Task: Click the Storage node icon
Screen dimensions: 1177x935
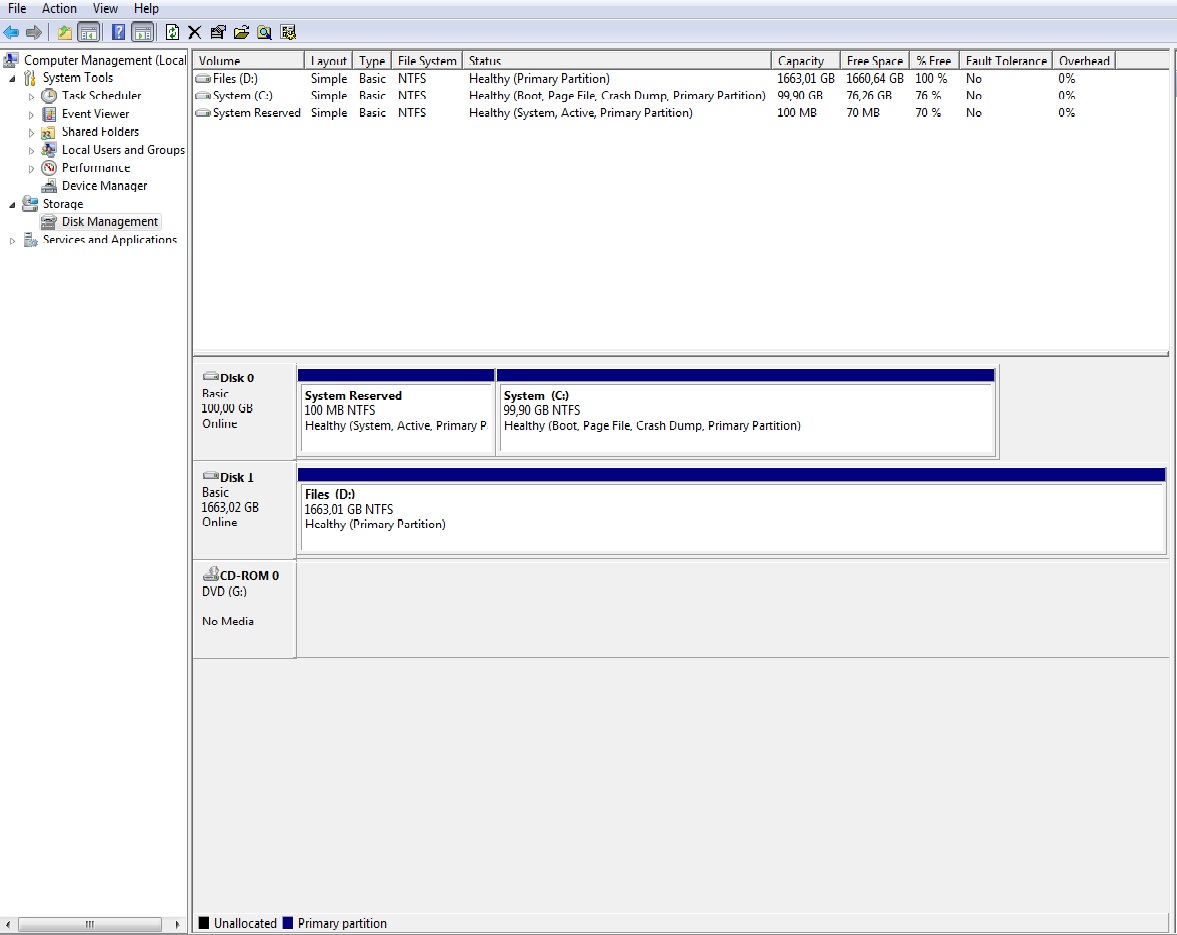Action: tap(30, 203)
